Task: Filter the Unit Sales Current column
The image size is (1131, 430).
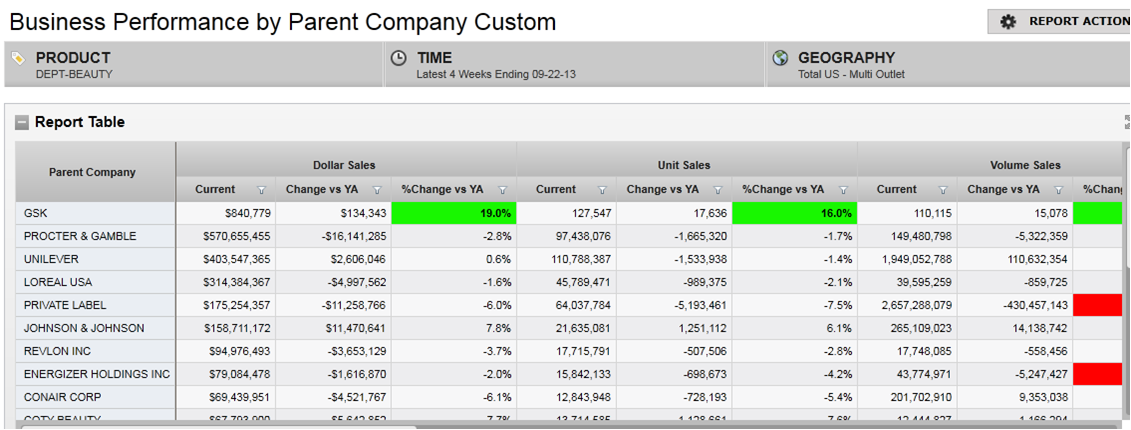Action: pos(601,190)
